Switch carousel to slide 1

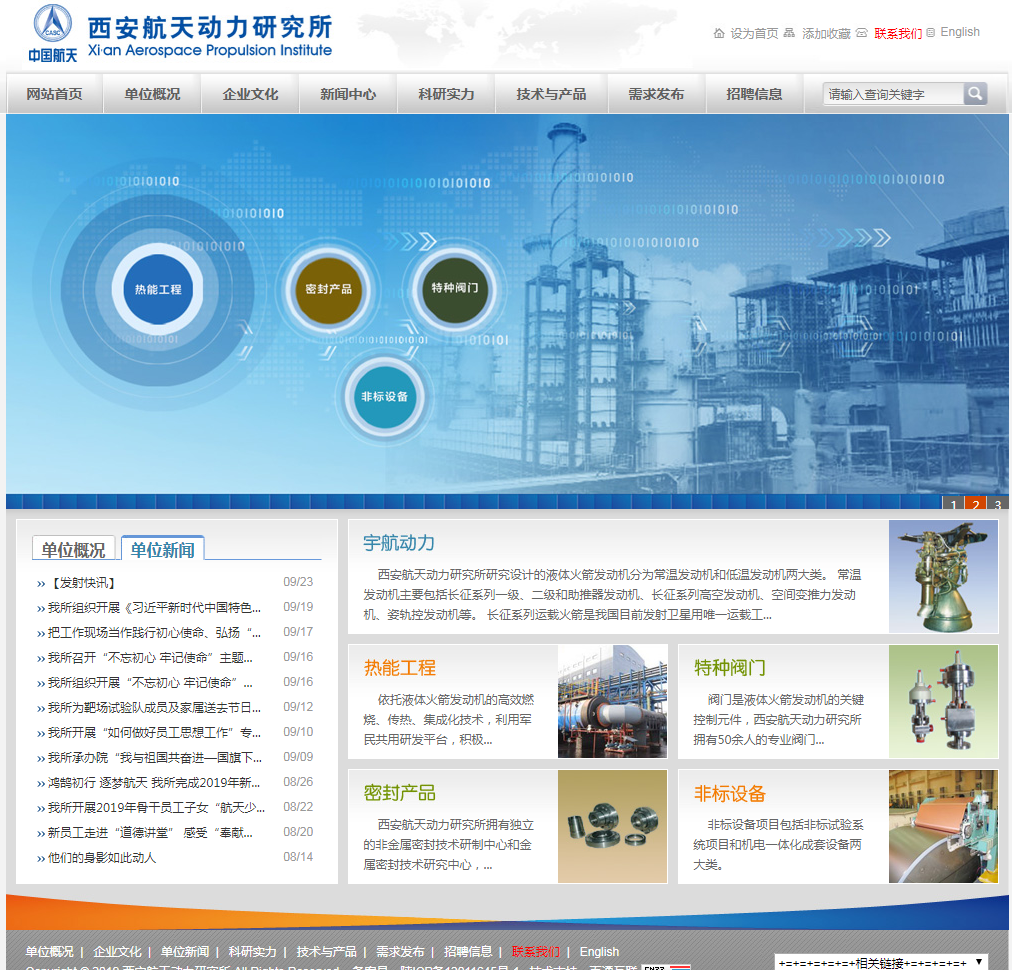952,505
